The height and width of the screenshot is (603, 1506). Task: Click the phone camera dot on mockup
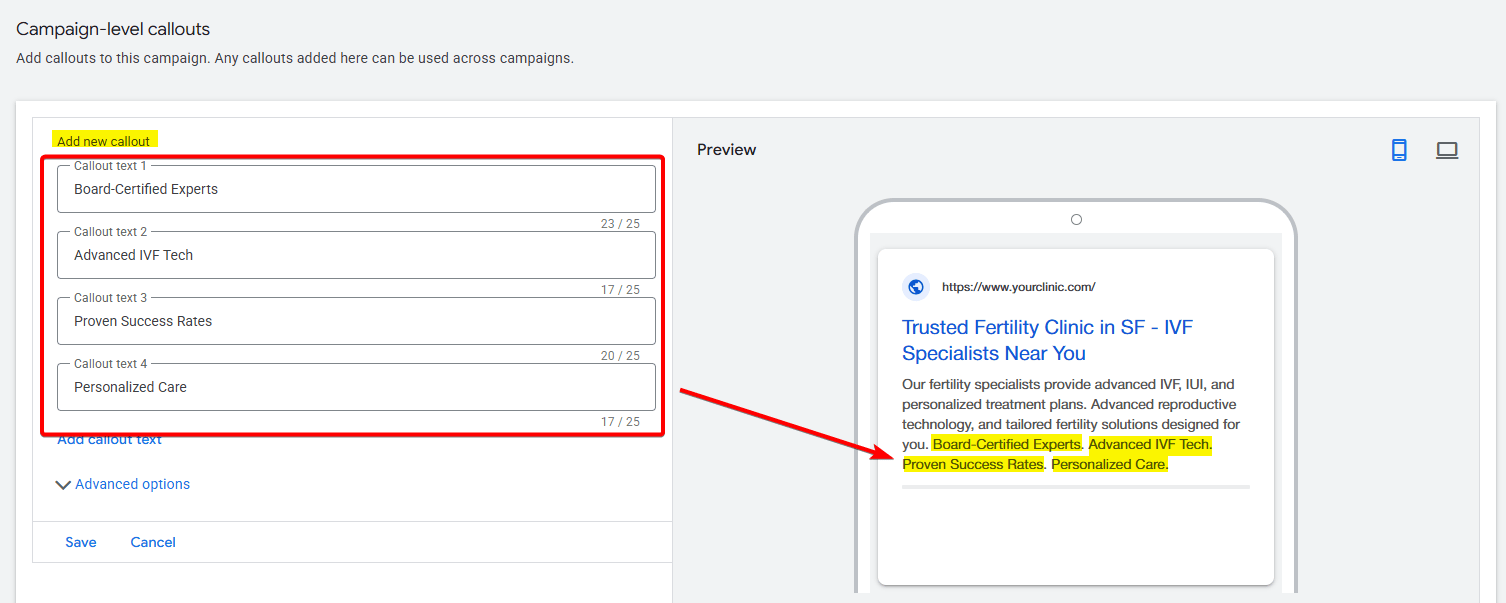click(x=1076, y=220)
